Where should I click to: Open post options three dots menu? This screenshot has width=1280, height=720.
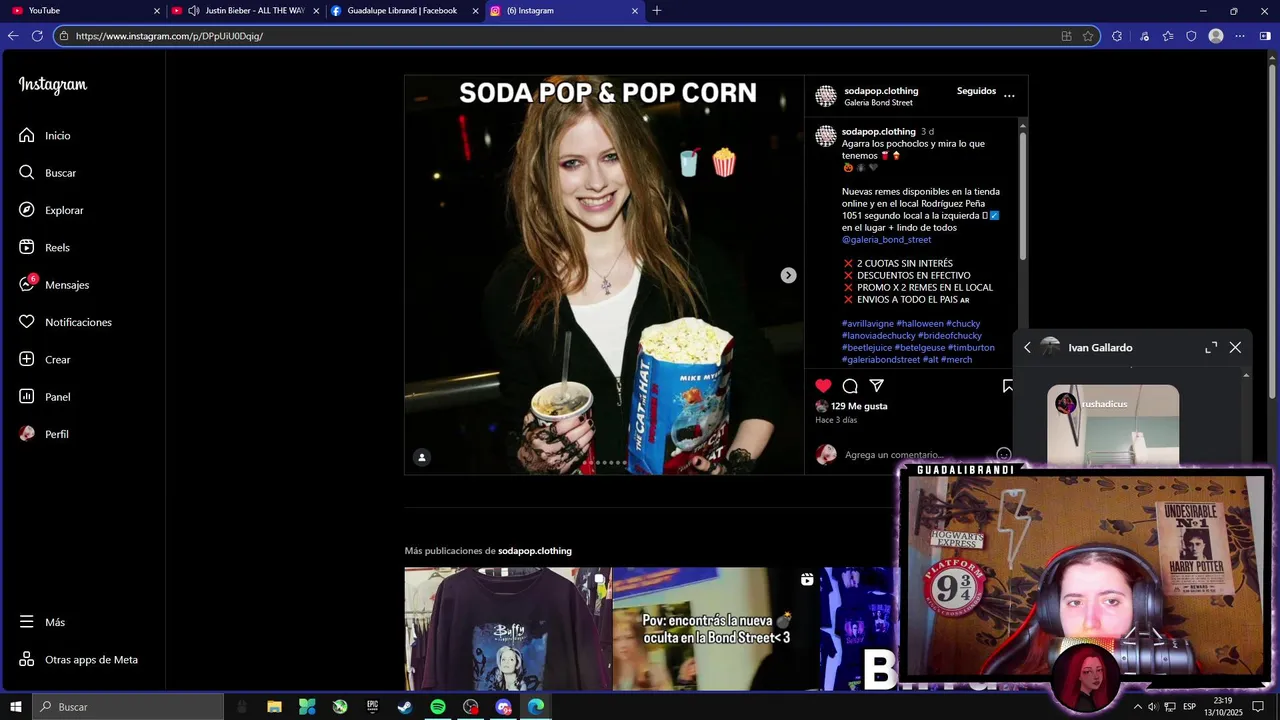(x=1009, y=96)
